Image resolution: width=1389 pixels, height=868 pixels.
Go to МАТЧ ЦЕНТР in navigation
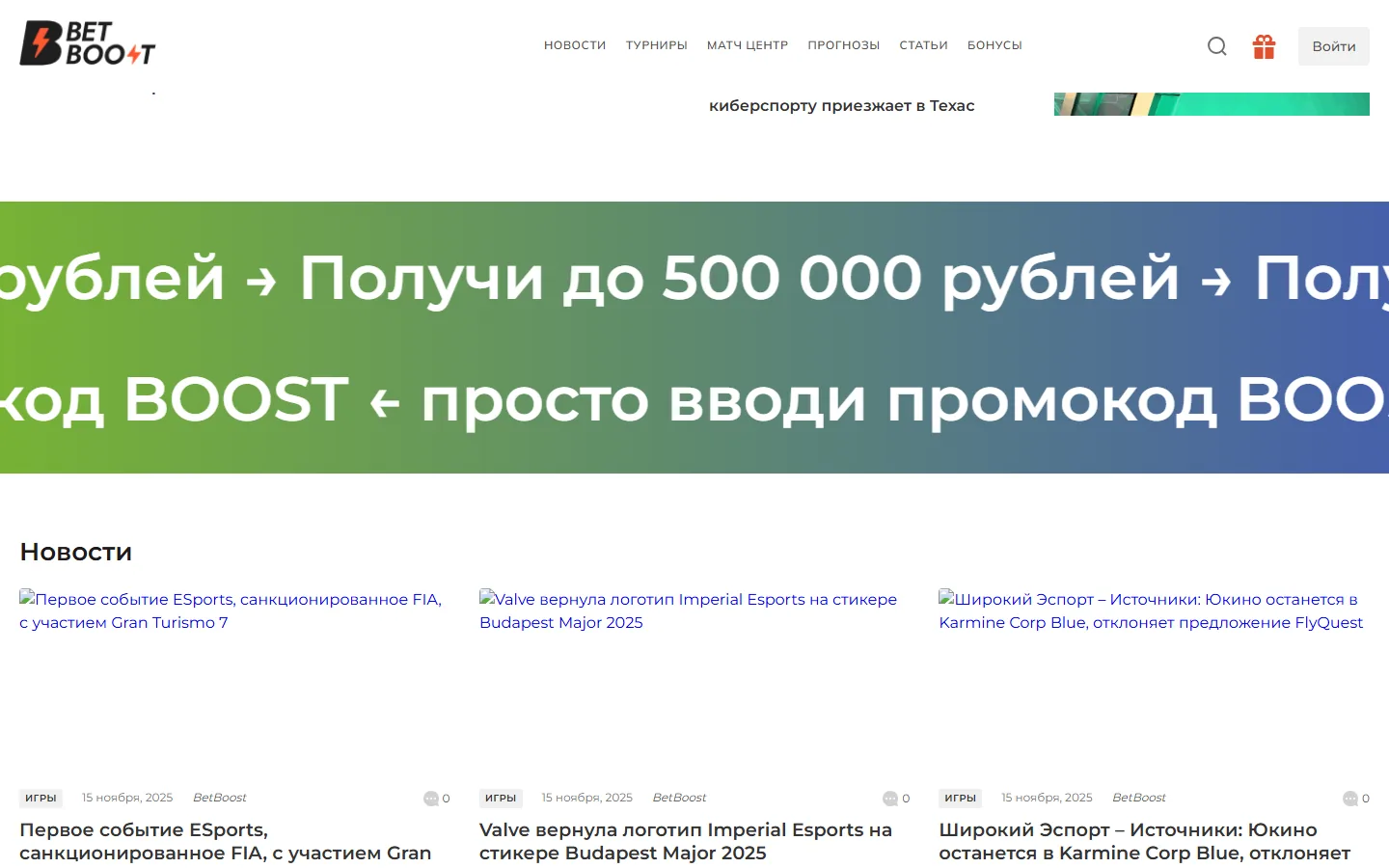(748, 45)
